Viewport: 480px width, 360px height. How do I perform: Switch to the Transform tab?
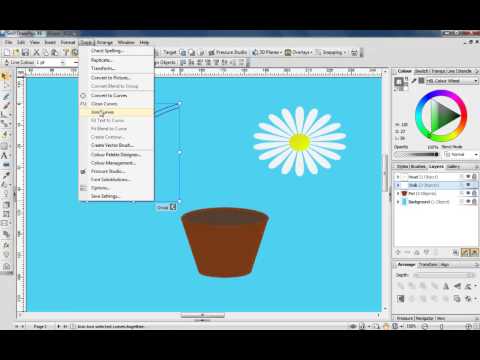(x=428, y=264)
